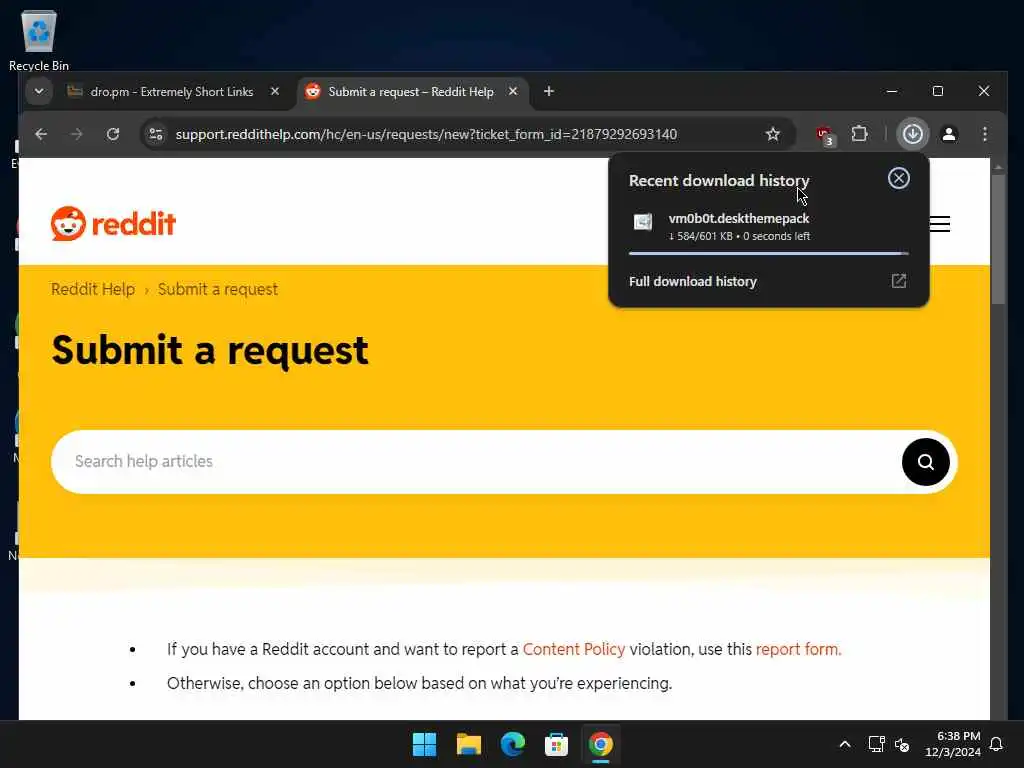This screenshot has width=1024, height=768.
Task: Click the muted volume tray icon
Action: click(902, 744)
